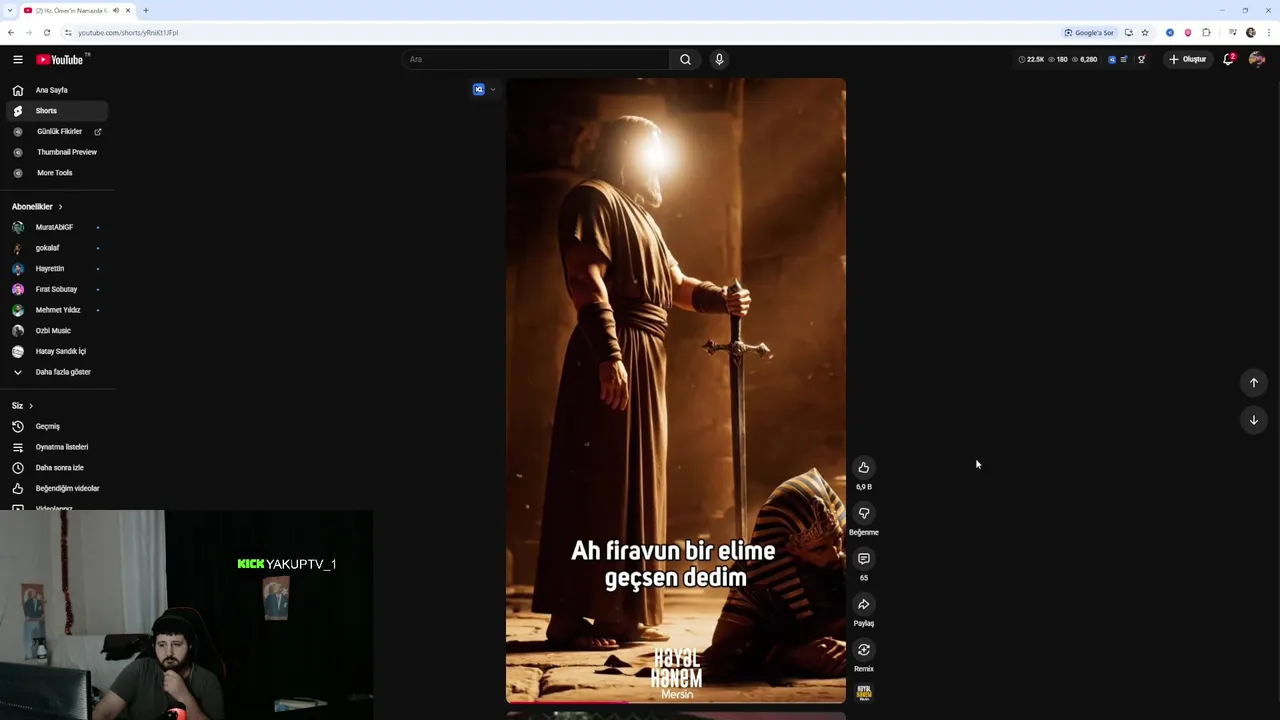Expand the vidIQ dropdown beside the video
Image resolution: width=1280 pixels, height=720 pixels.
pos(492,90)
